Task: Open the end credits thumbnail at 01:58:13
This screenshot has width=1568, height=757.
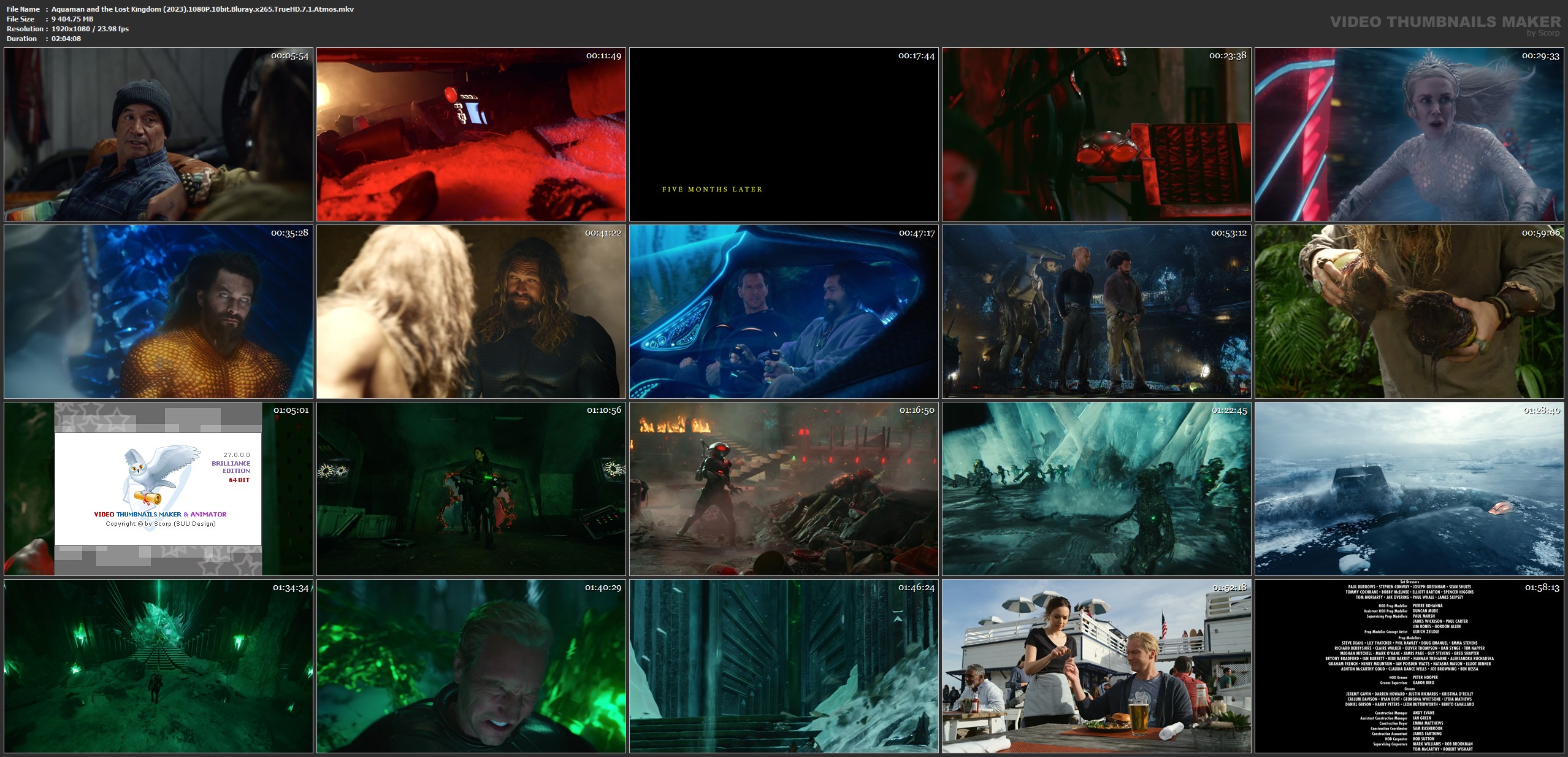Action: pyautogui.click(x=1409, y=666)
